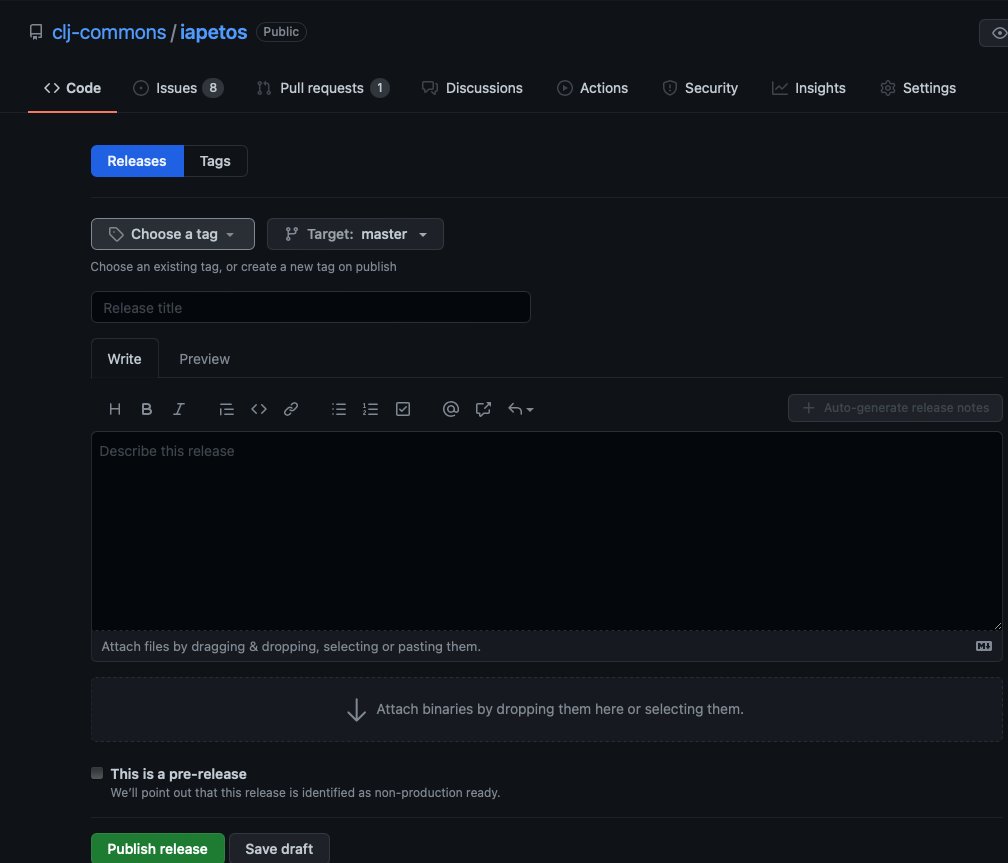The image size is (1008, 863).
Task: Add a link with the link icon
Action: click(x=291, y=409)
